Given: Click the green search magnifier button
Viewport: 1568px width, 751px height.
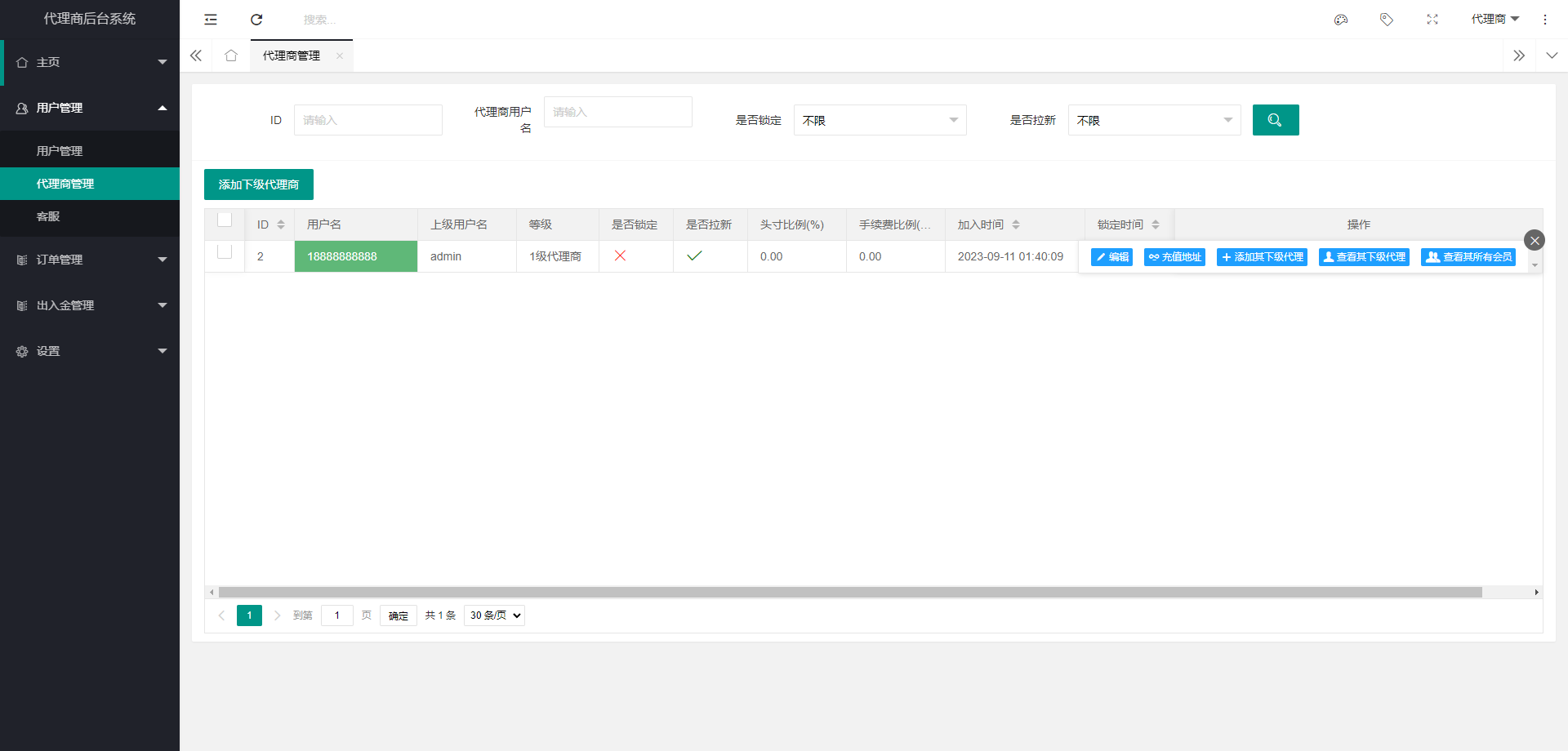Looking at the screenshot, I should 1275,120.
